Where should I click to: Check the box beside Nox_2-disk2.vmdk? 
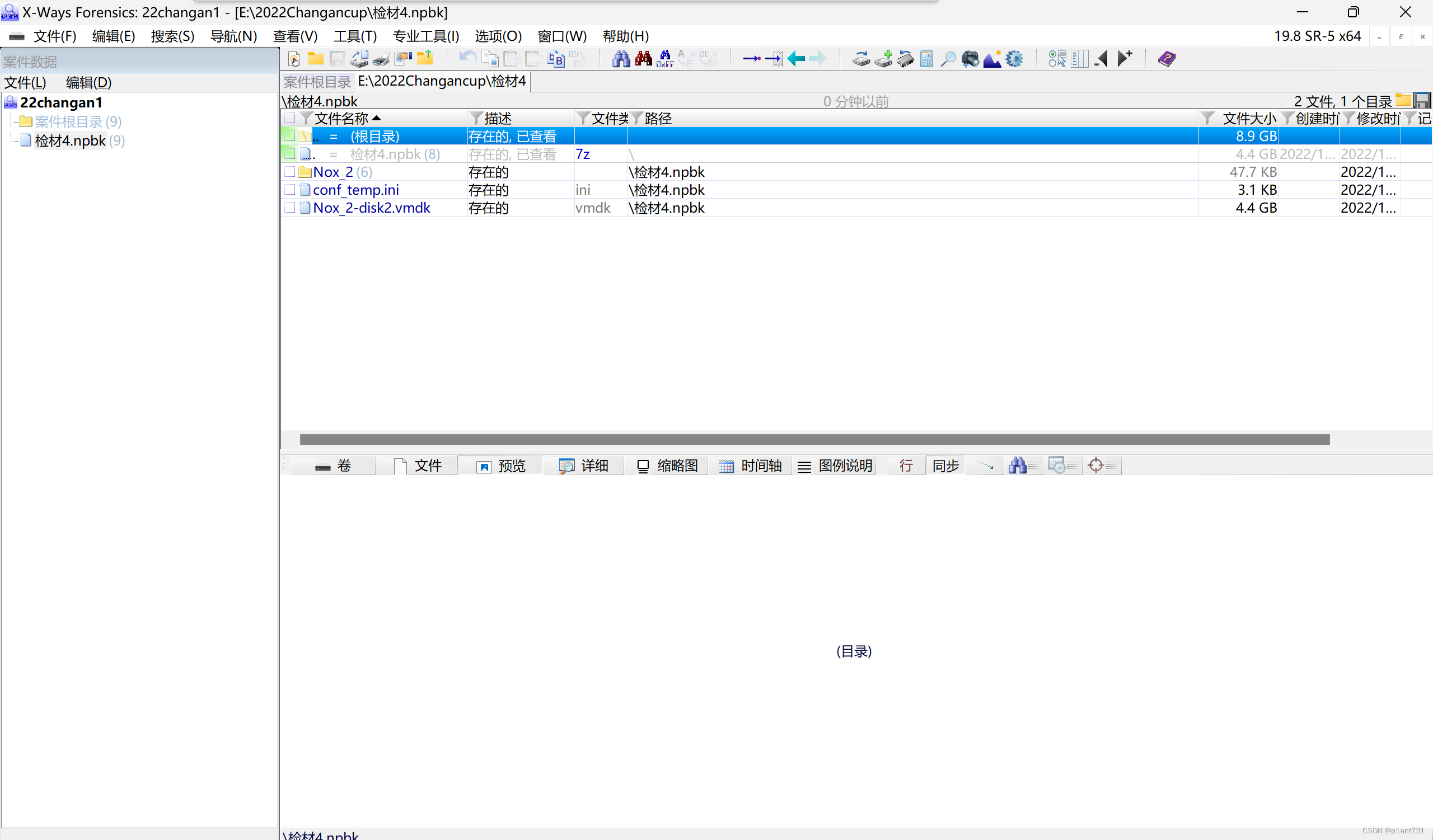[290, 208]
